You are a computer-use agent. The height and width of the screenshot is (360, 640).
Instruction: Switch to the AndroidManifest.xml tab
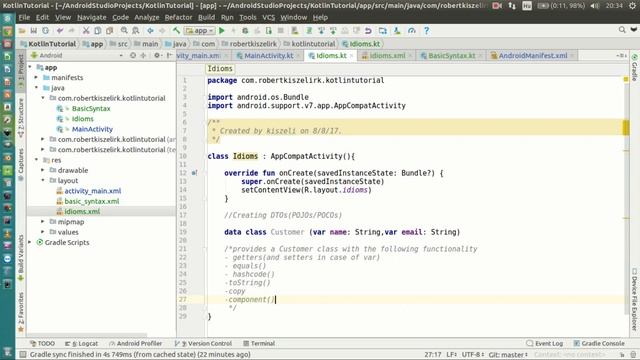pyautogui.click(x=533, y=56)
